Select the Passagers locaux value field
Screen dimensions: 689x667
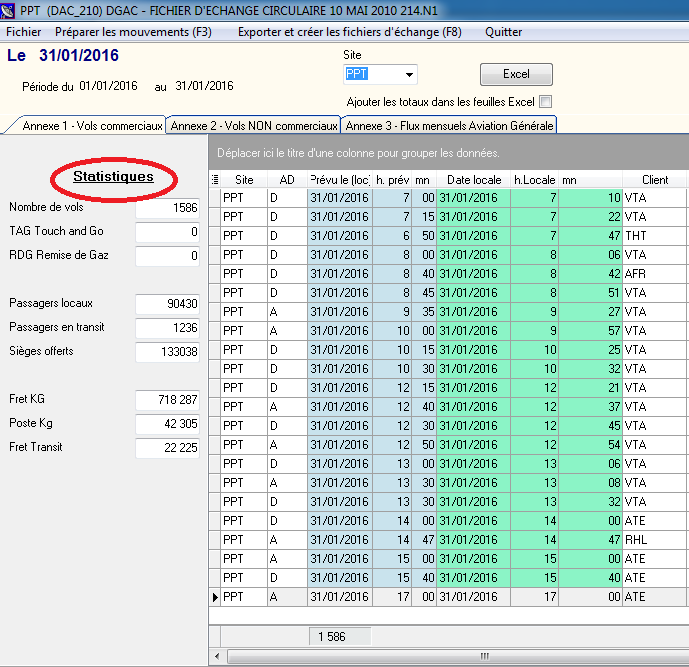(168, 304)
